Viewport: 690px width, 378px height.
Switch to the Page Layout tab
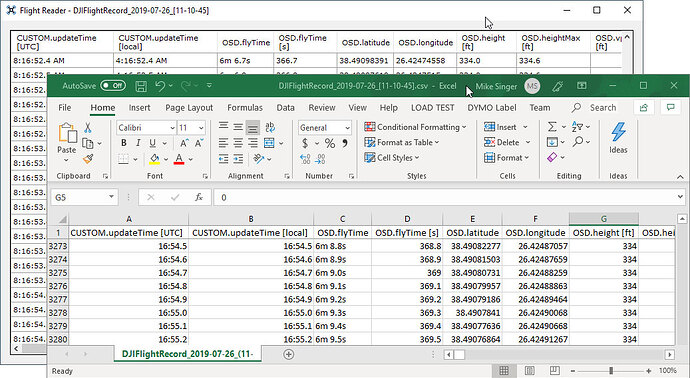click(189, 107)
